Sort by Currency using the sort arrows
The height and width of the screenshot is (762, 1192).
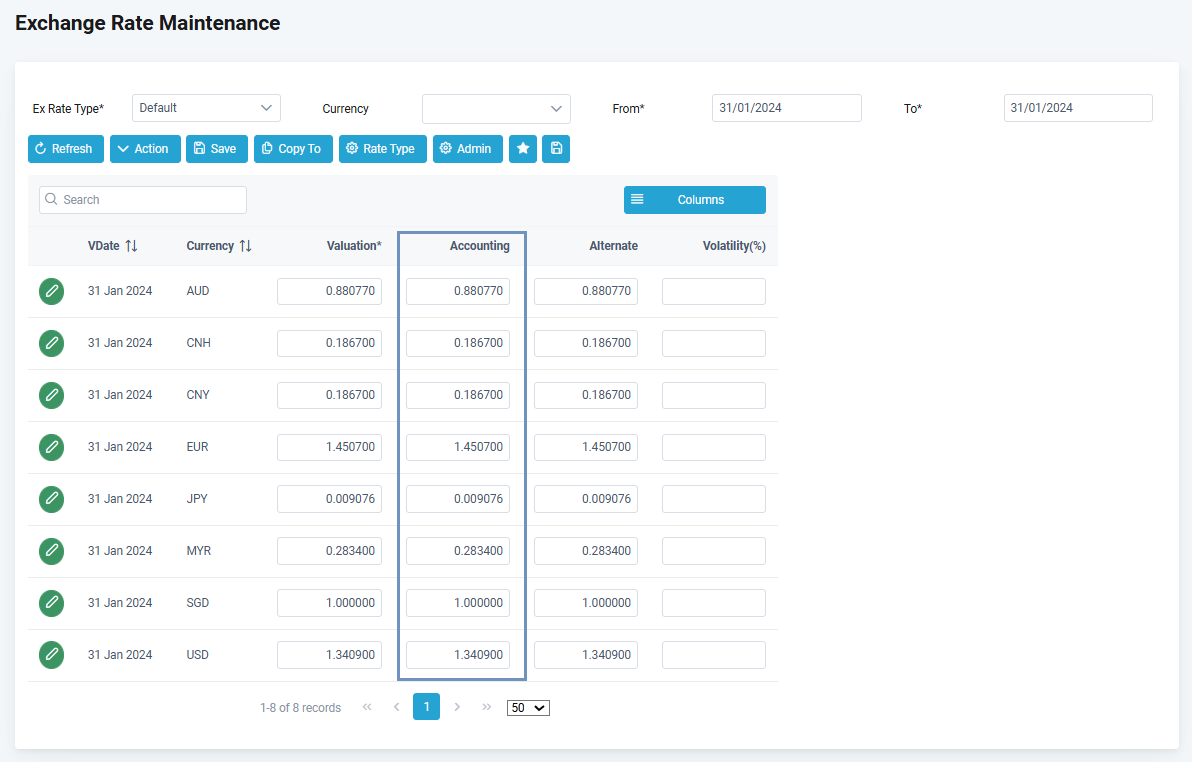(245, 246)
